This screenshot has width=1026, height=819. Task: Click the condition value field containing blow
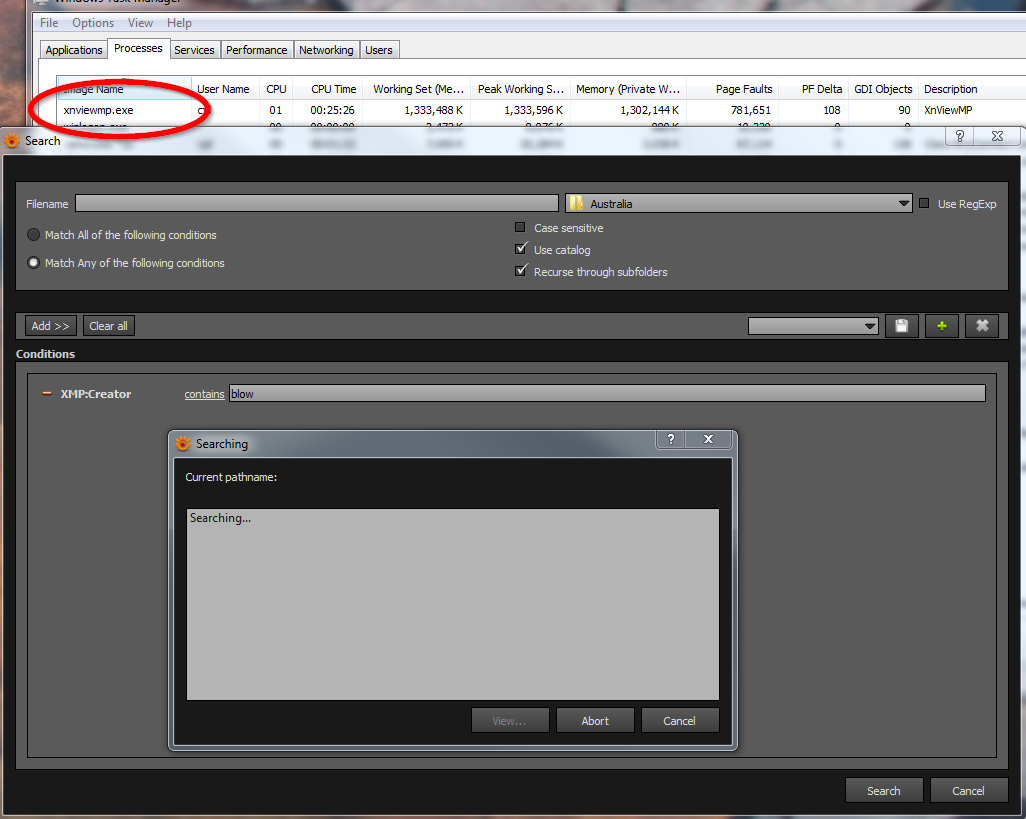pyautogui.click(x=607, y=393)
